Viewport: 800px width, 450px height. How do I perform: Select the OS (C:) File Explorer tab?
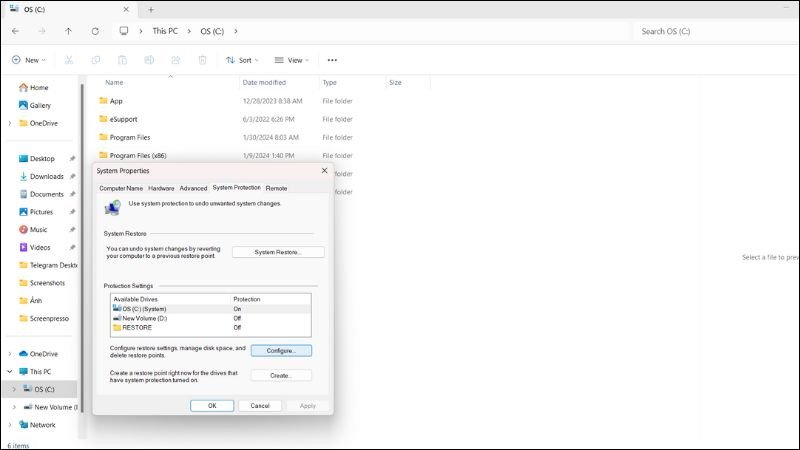click(70, 10)
